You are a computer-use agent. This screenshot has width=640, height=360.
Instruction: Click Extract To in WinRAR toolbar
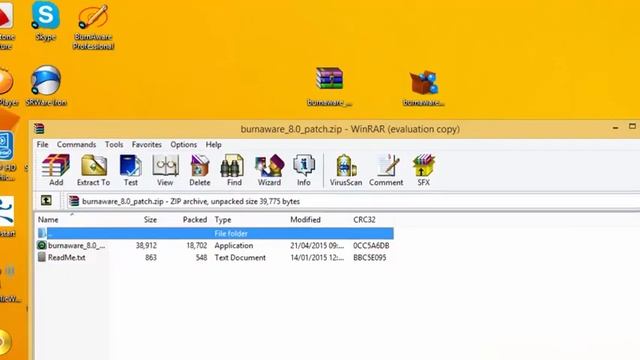click(x=93, y=170)
